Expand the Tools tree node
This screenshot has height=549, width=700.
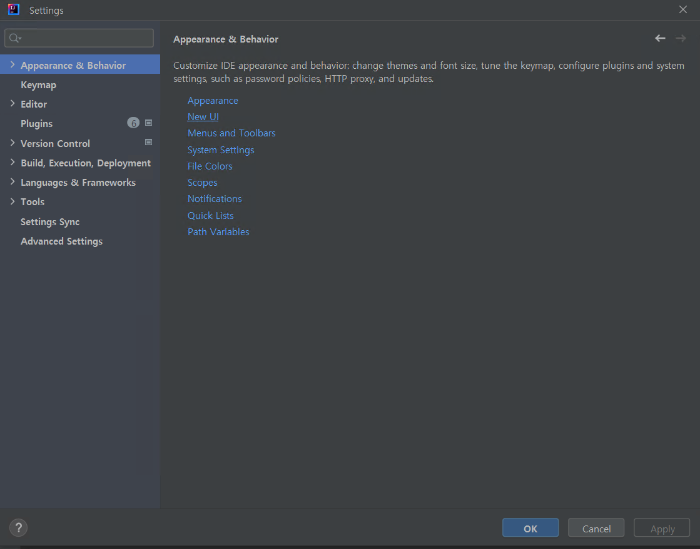[12, 201]
